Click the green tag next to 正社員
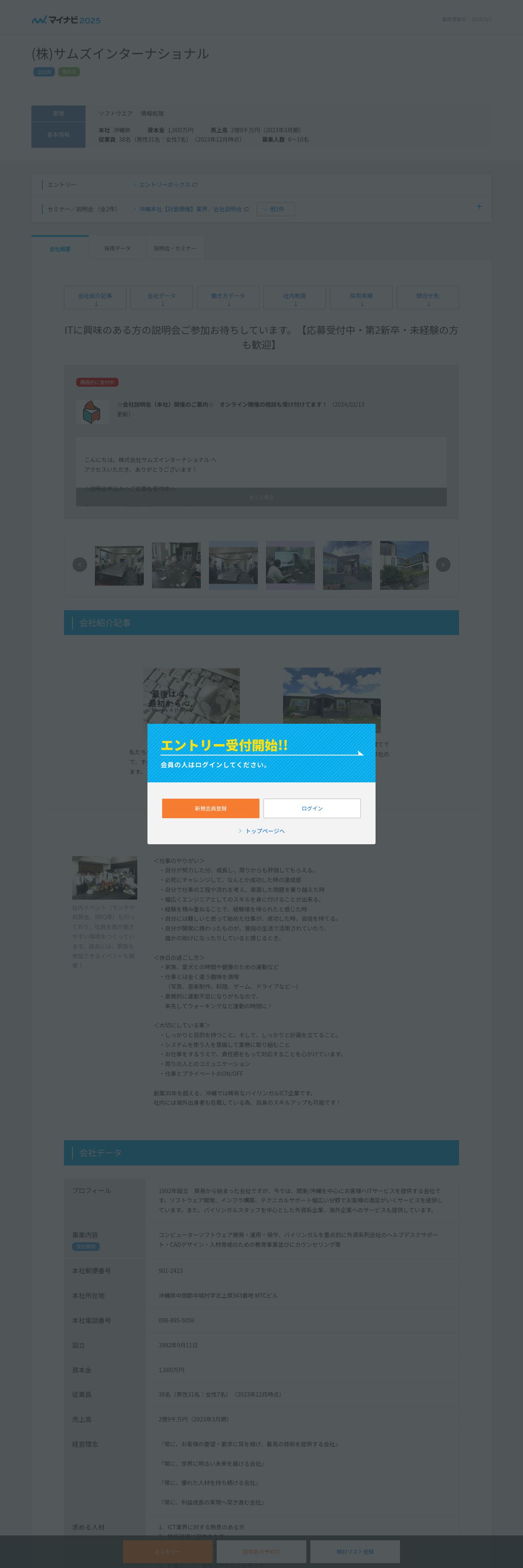The image size is (523, 1568). 69,72
